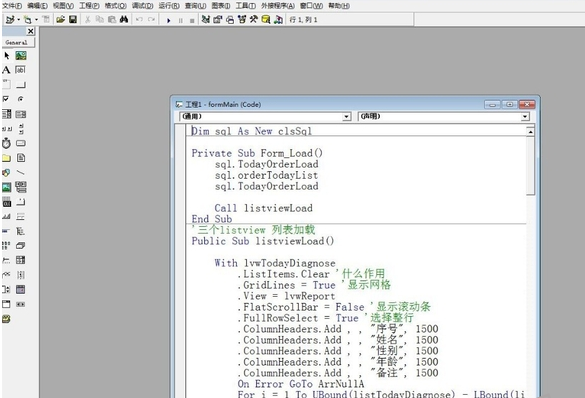
Task: Select the Data control tool
Action: pyautogui.click(x=21, y=187)
